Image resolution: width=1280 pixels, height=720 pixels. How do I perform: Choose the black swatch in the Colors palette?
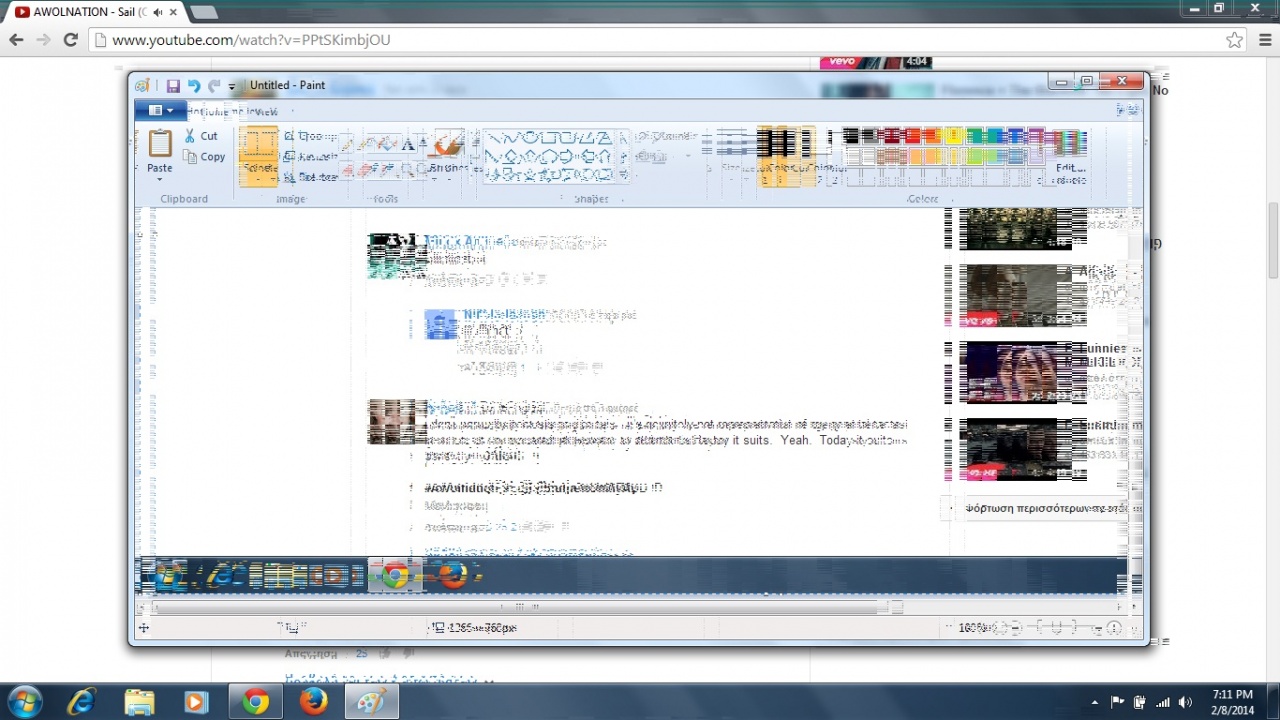point(851,136)
